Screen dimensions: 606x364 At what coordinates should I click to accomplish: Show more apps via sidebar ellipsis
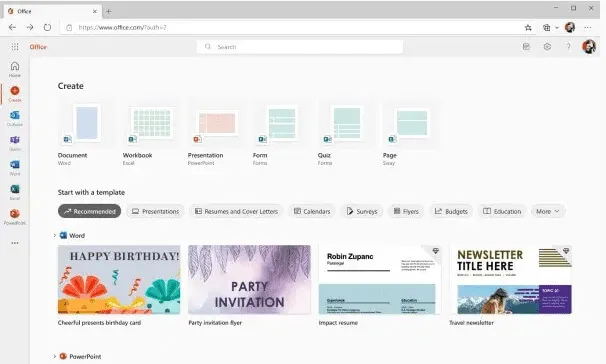[x=15, y=243]
